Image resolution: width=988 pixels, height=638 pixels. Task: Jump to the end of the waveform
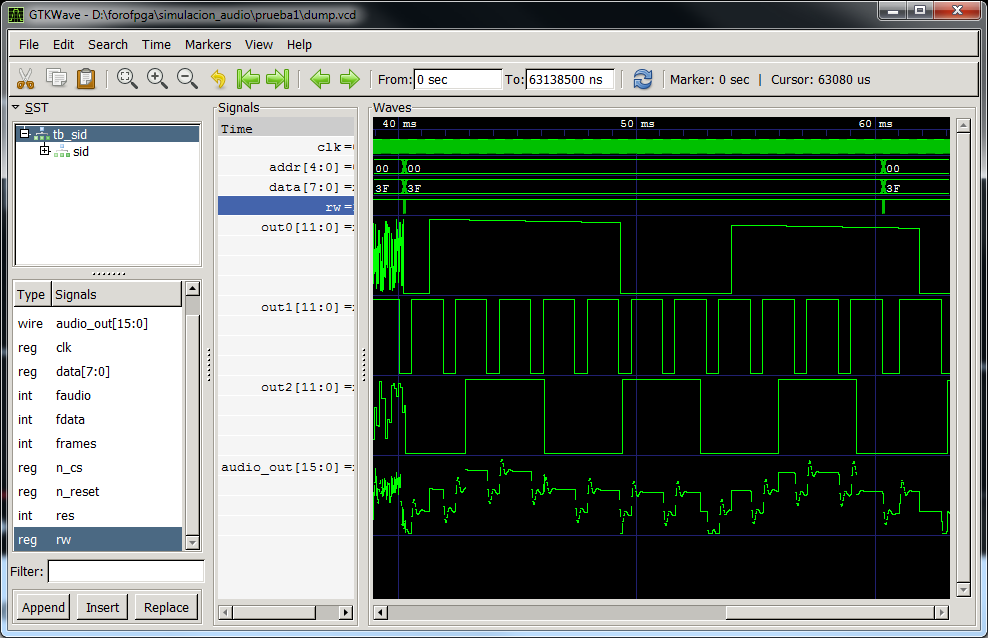tap(278, 79)
